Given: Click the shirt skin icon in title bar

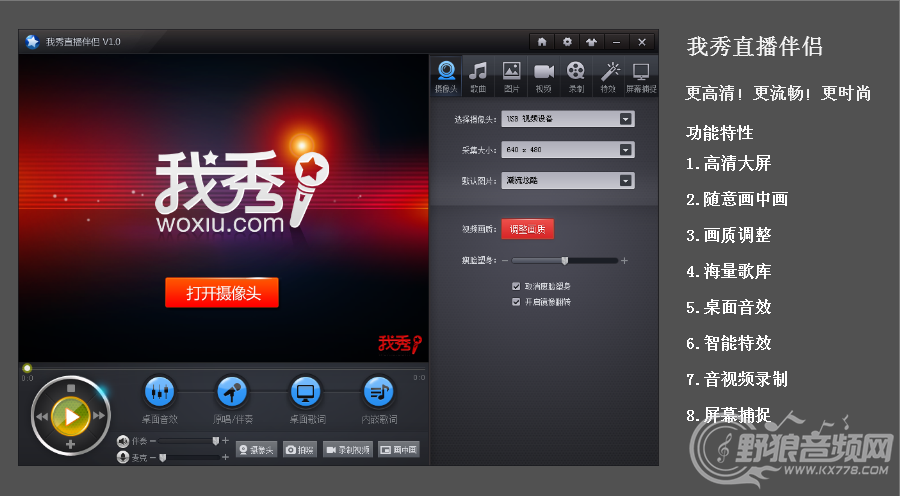Looking at the screenshot, I should point(592,42).
